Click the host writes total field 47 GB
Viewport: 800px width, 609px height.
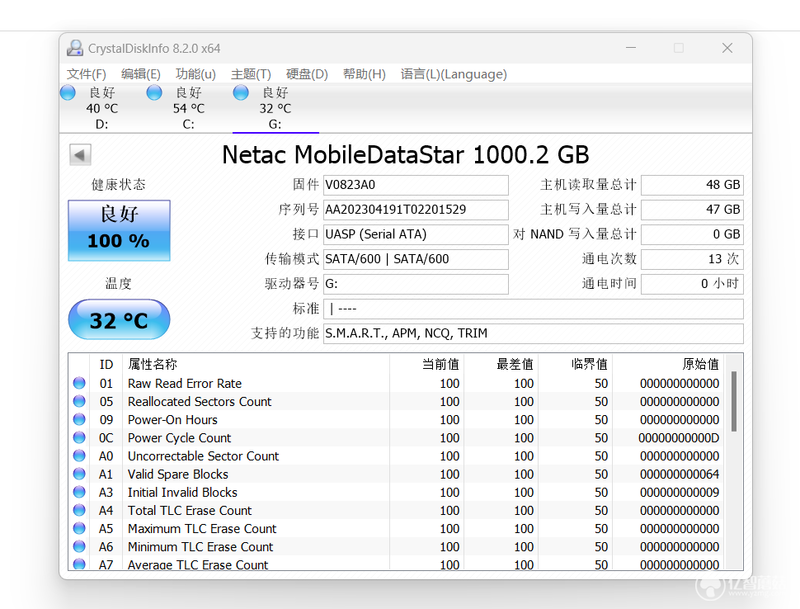(692, 210)
